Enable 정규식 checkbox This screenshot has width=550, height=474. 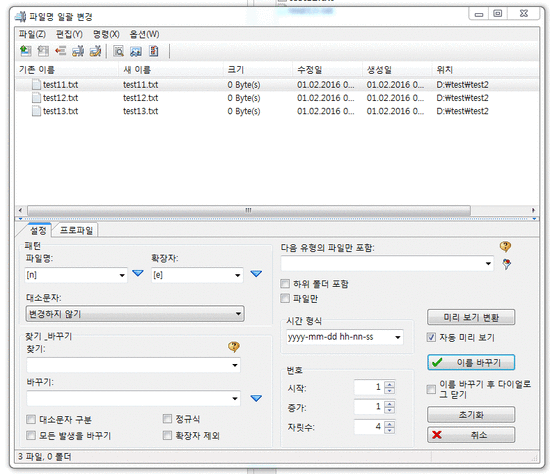(167, 419)
